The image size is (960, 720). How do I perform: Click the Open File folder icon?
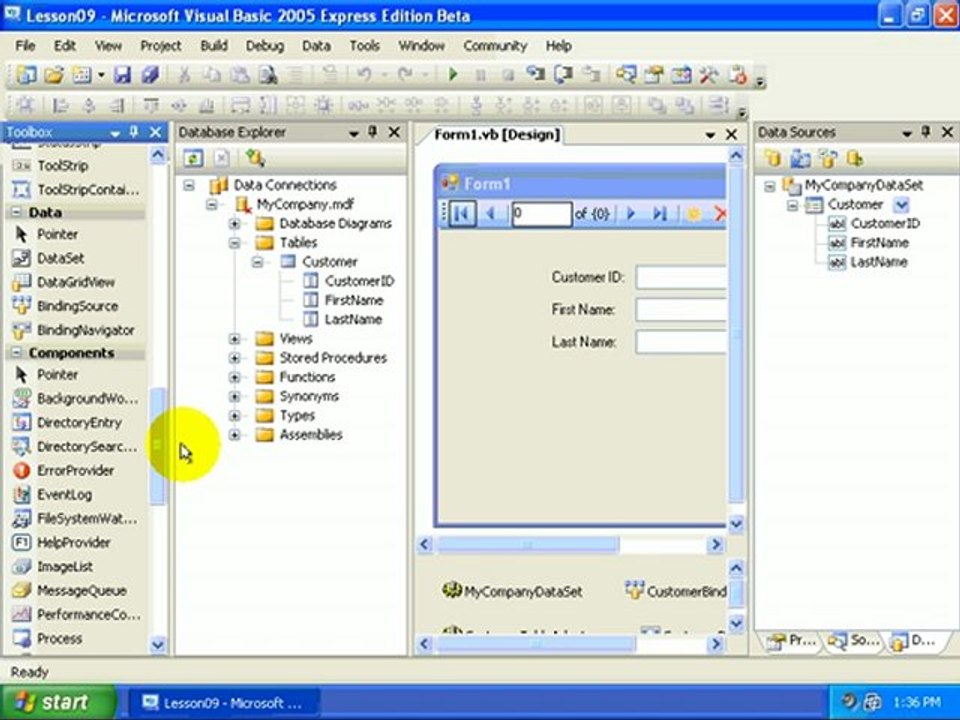click(54, 75)
